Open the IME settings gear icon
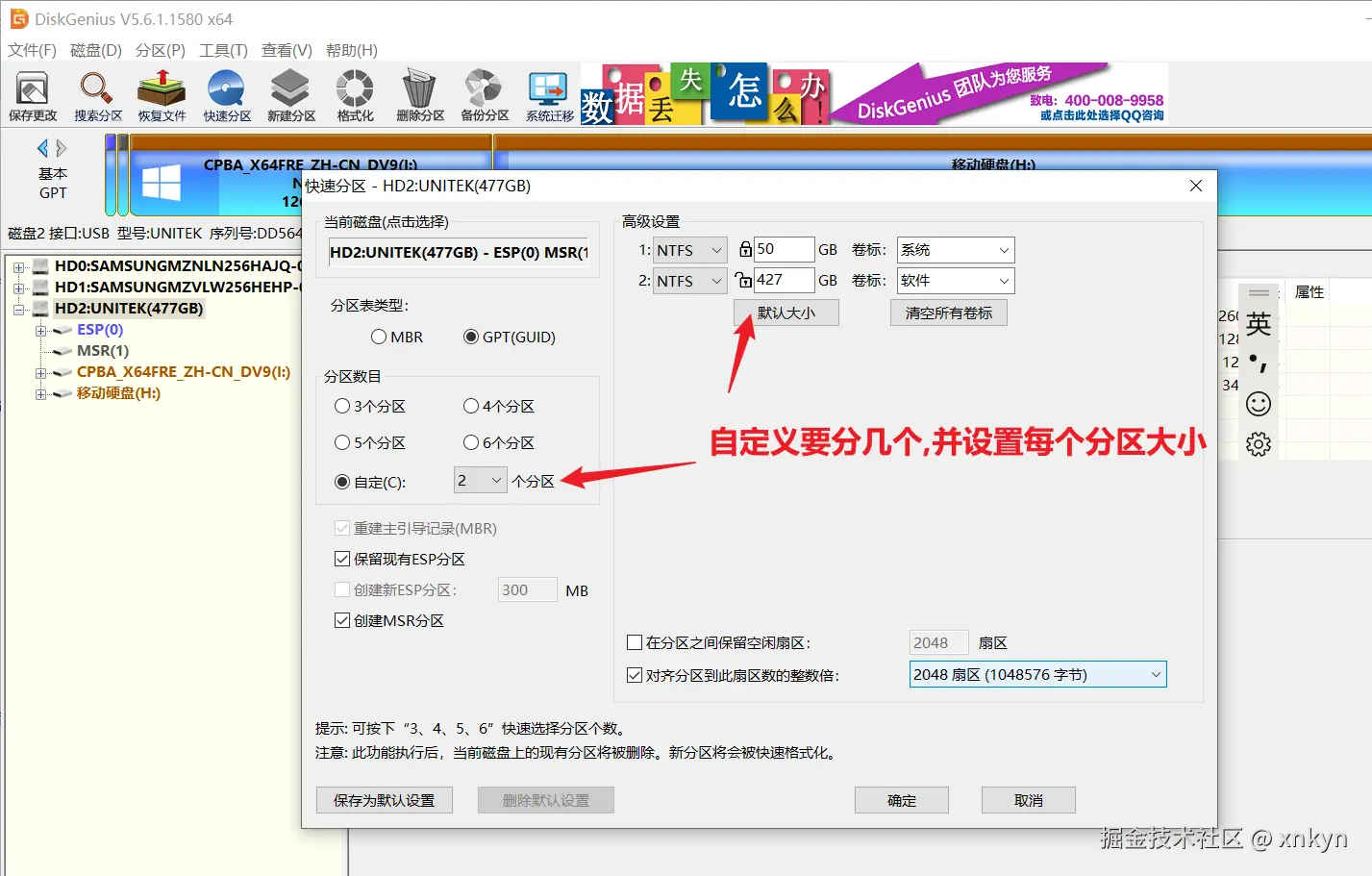1372x876 pixels. pyautogui.click(x=1259, y=444)
